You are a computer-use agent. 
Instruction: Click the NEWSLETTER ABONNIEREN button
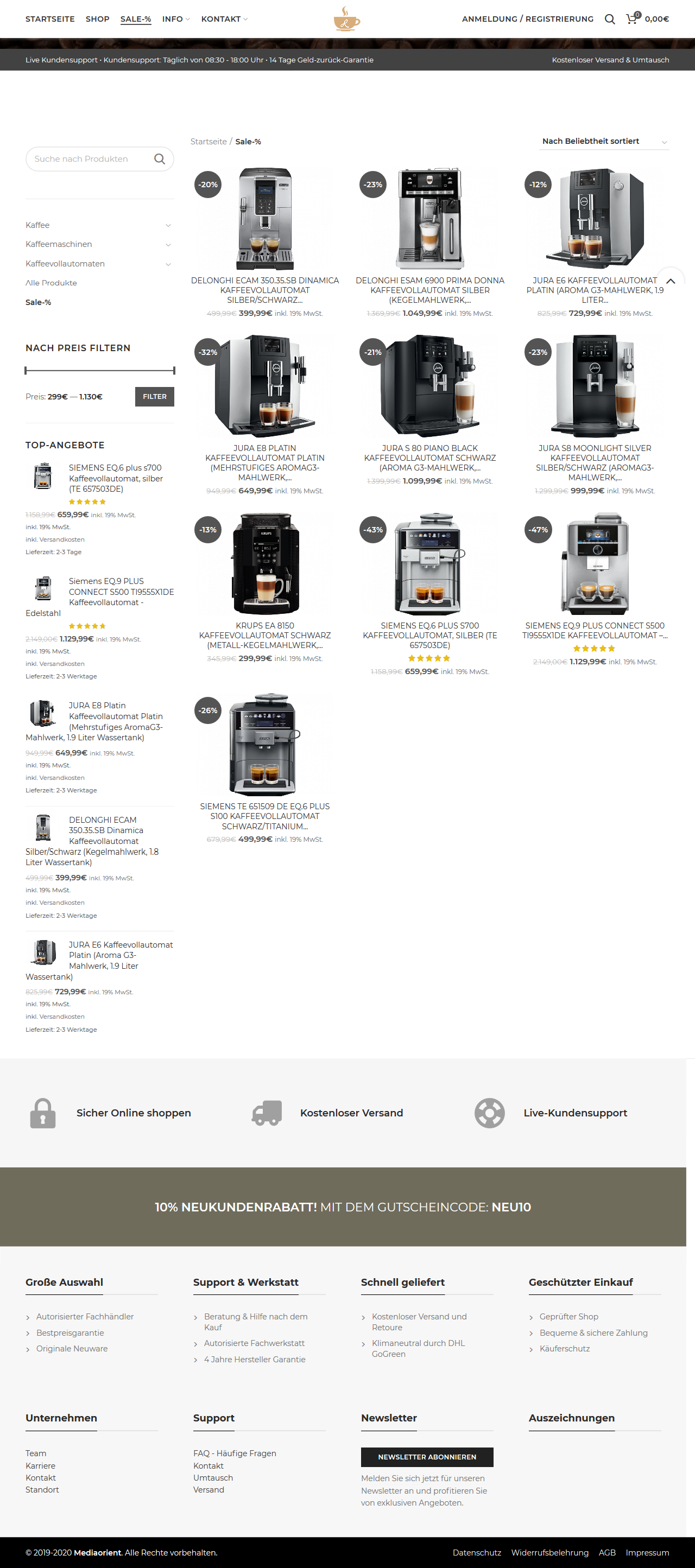coord(427,1457)
